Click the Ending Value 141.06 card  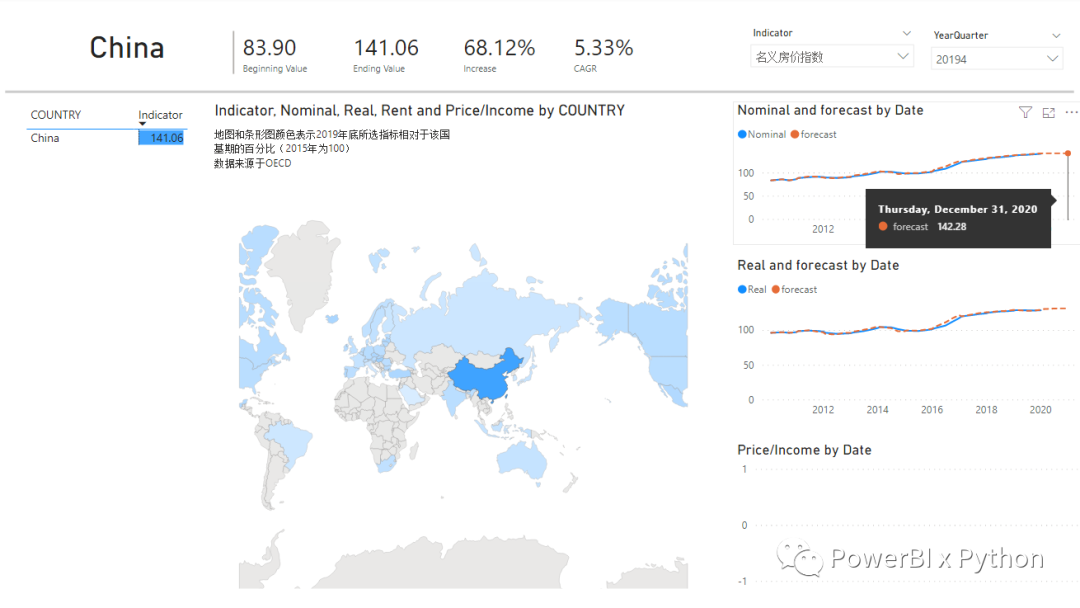(386, 53)
